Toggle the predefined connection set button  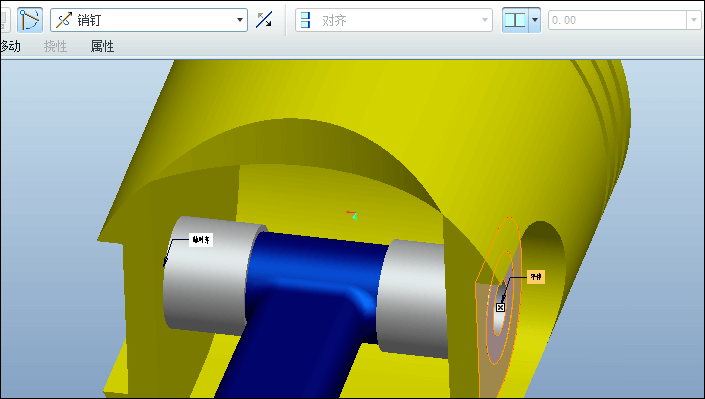pos(30,20)
